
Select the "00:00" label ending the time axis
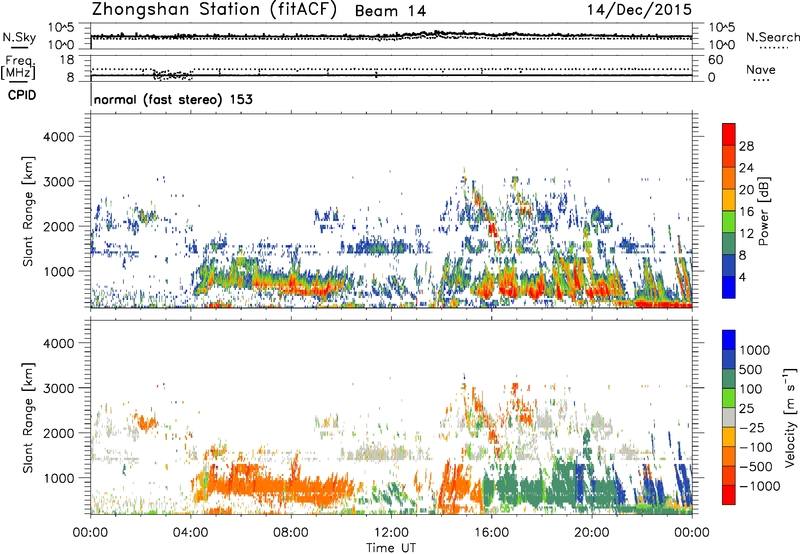point(692,533)
